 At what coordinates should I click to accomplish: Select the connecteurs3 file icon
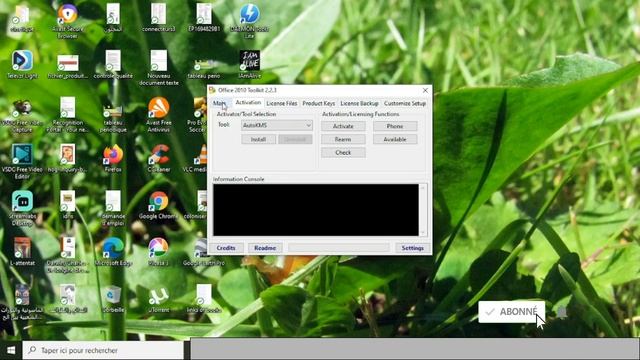tap(159, 17)
